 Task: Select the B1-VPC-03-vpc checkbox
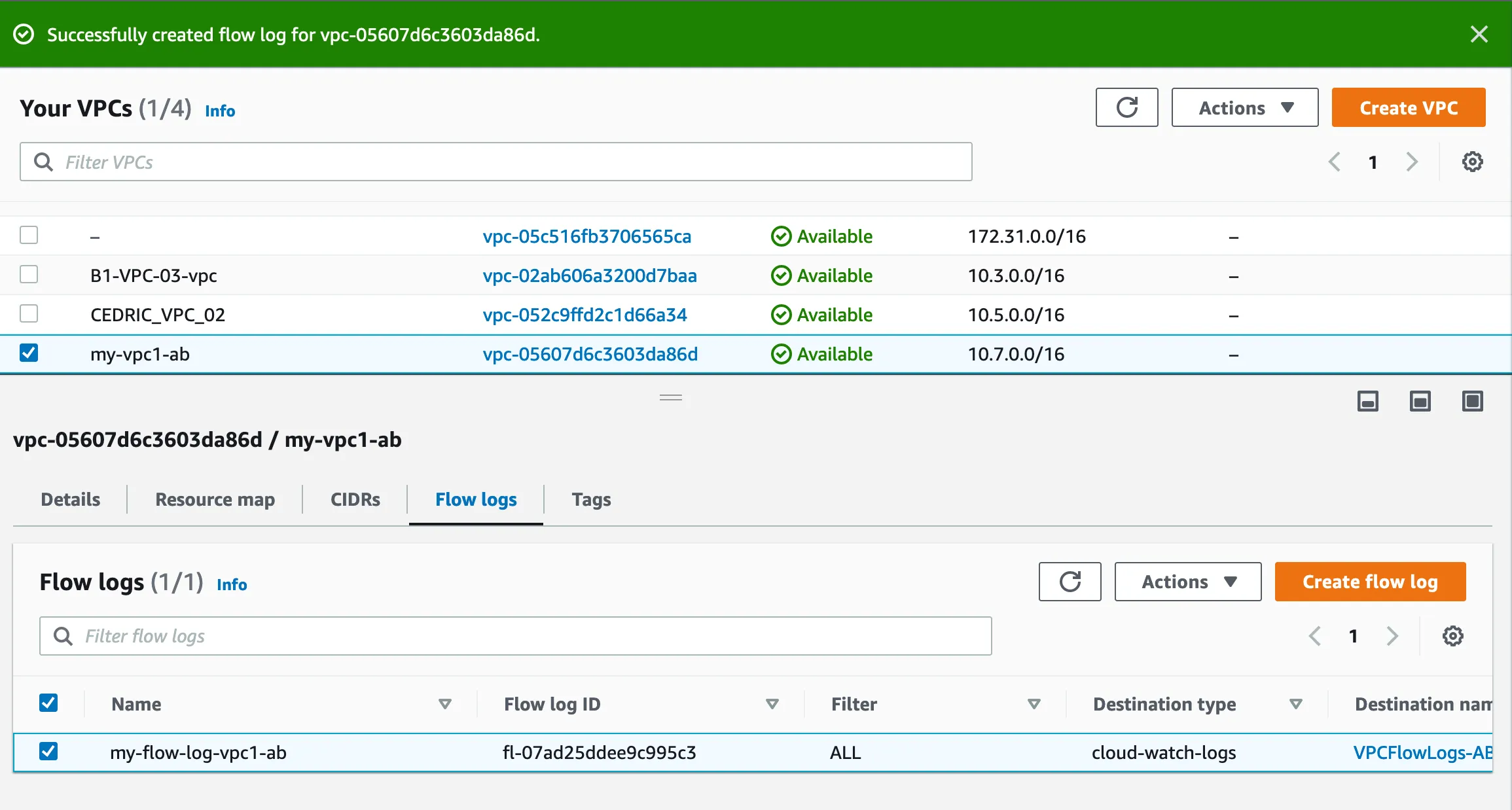pyautogui.click(x=29, y=274)
